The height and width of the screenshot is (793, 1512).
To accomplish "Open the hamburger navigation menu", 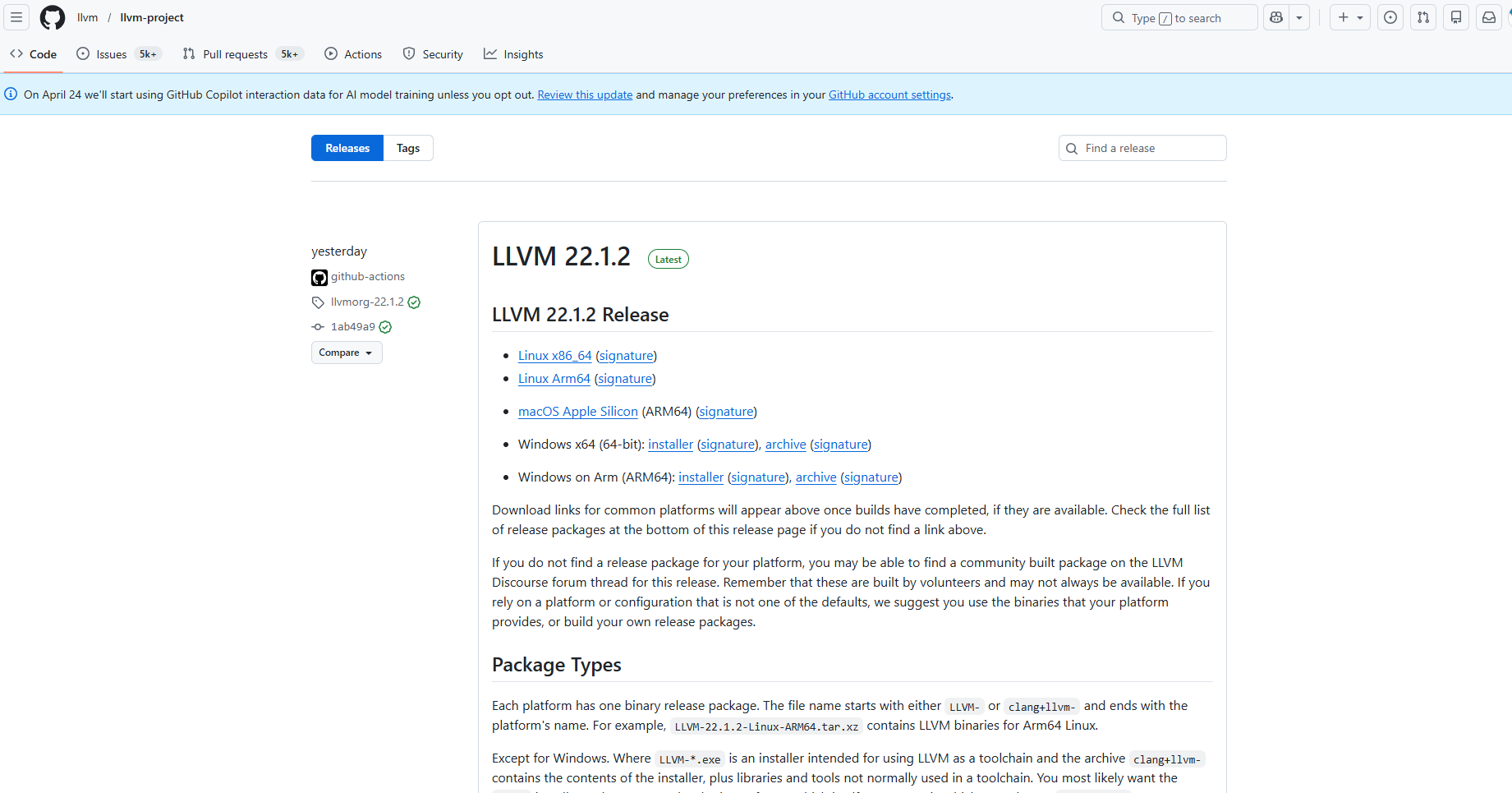I will 16,17.
